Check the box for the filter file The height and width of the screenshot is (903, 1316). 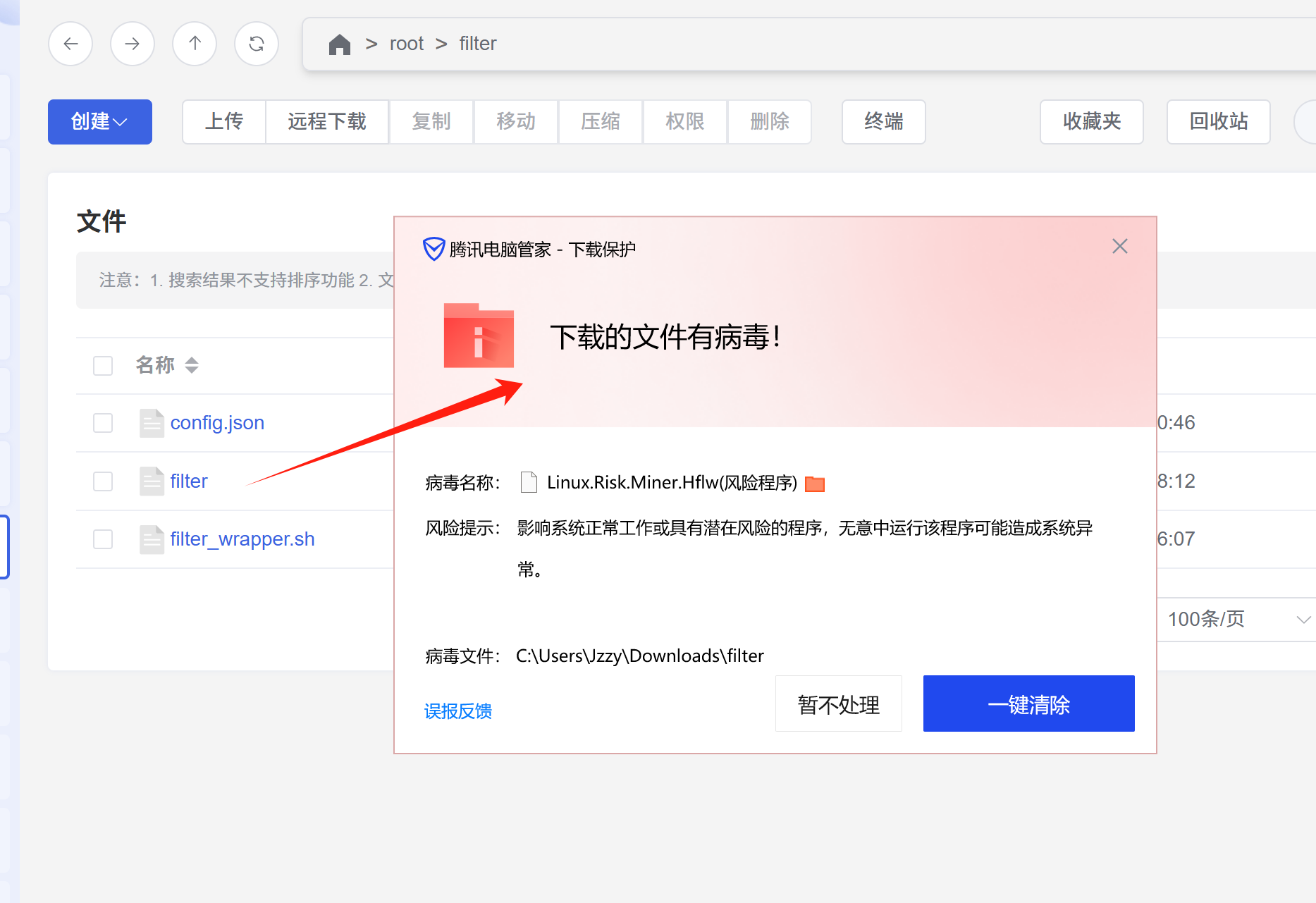pyautogui.click(x=103, y=481)
